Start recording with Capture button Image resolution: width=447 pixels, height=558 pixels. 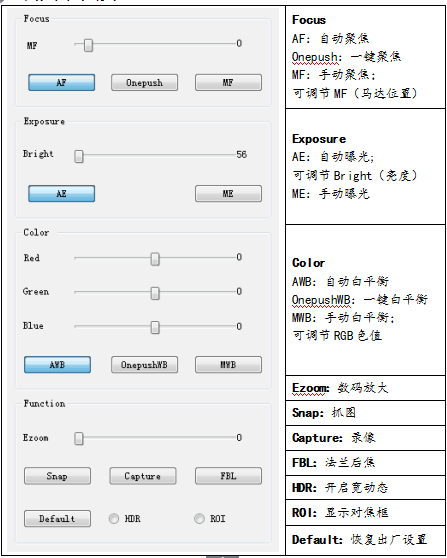(x=143, y=476)
